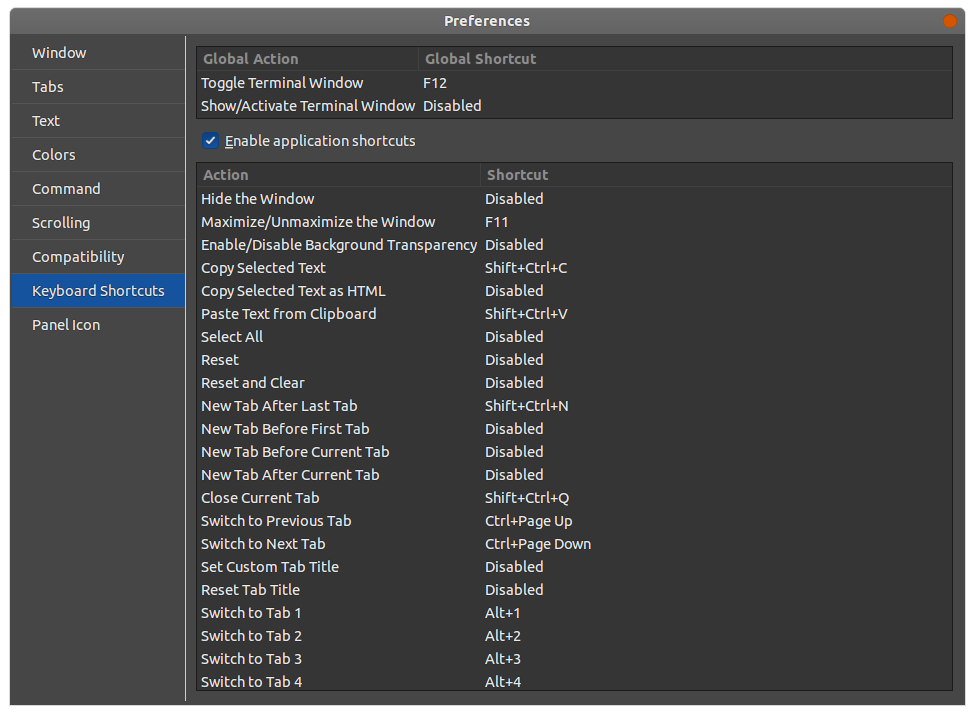Click Disabled shortcut for Select All
Screen dimensions: 975x715
[x=514, y=337]
